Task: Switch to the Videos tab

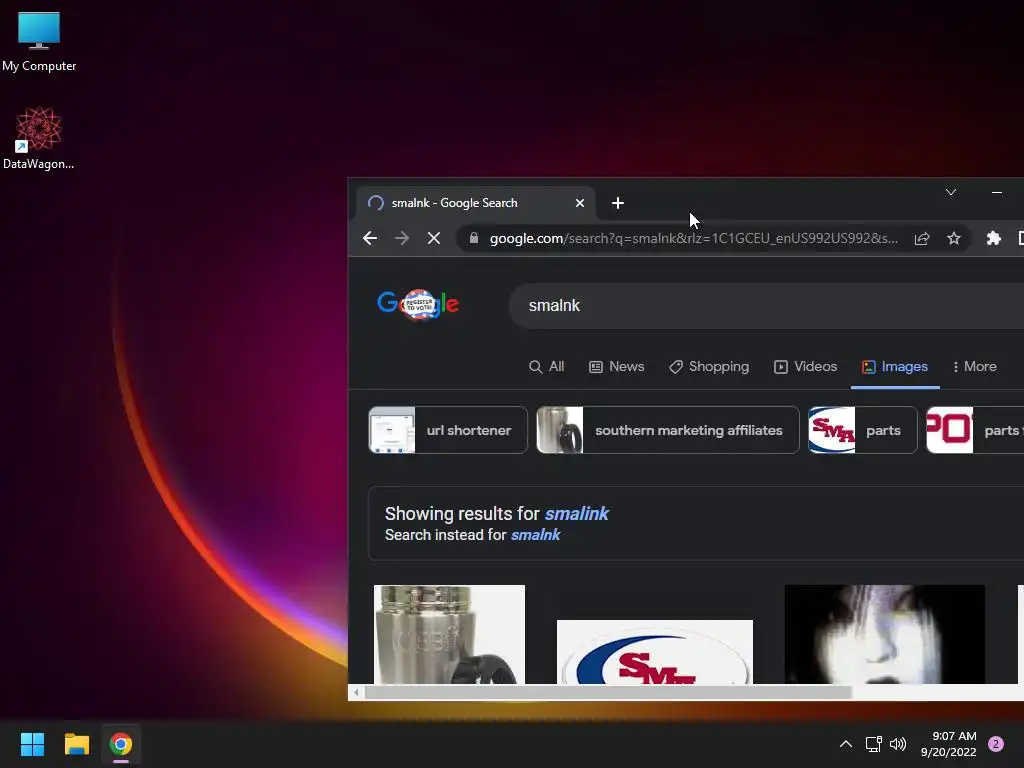Action: coord(805,366)
